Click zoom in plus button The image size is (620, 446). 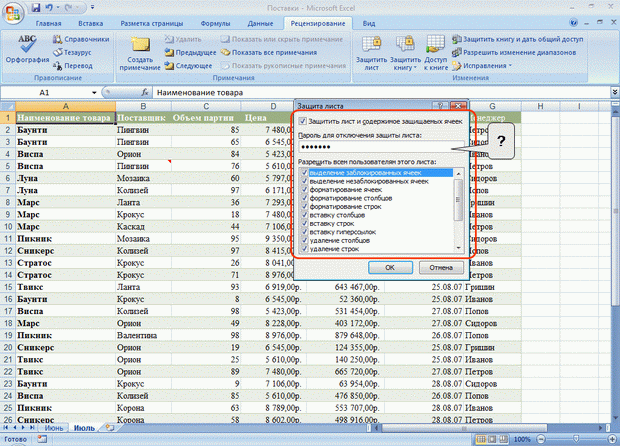coord(612,439)
